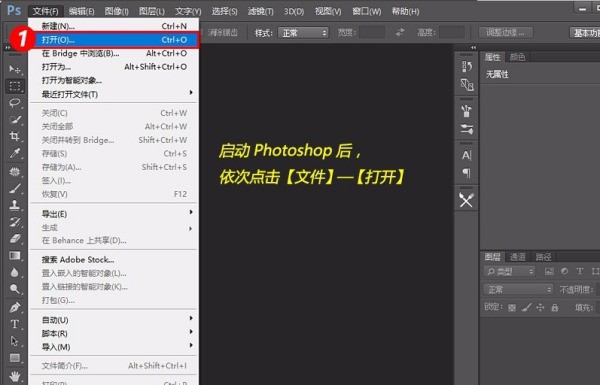Screen dimensions: 600x385
Task: Expand the 最近打开文件 submenu
Action: 114,94
